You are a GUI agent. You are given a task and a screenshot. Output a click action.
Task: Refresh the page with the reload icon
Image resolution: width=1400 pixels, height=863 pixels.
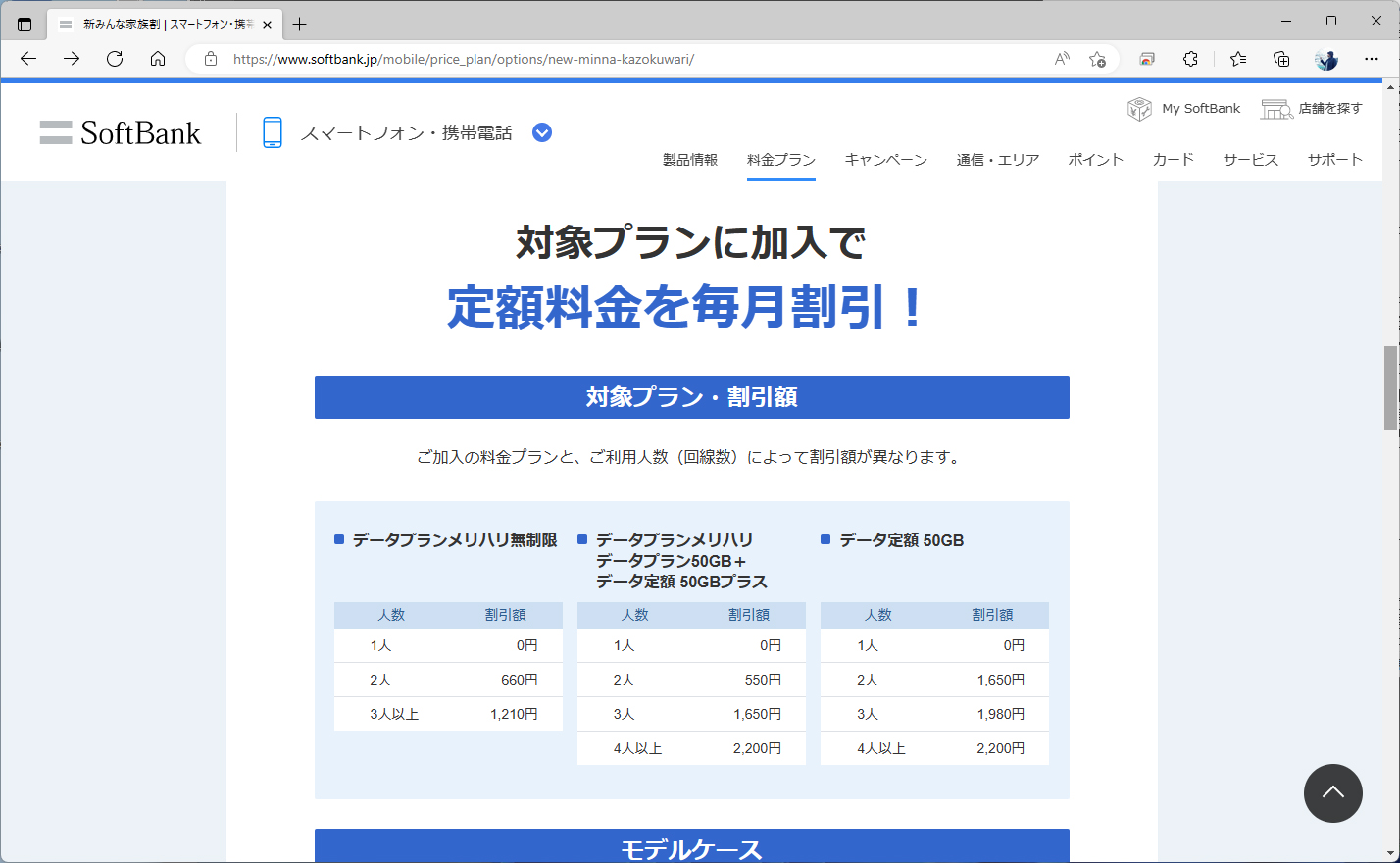click(114, 59)
